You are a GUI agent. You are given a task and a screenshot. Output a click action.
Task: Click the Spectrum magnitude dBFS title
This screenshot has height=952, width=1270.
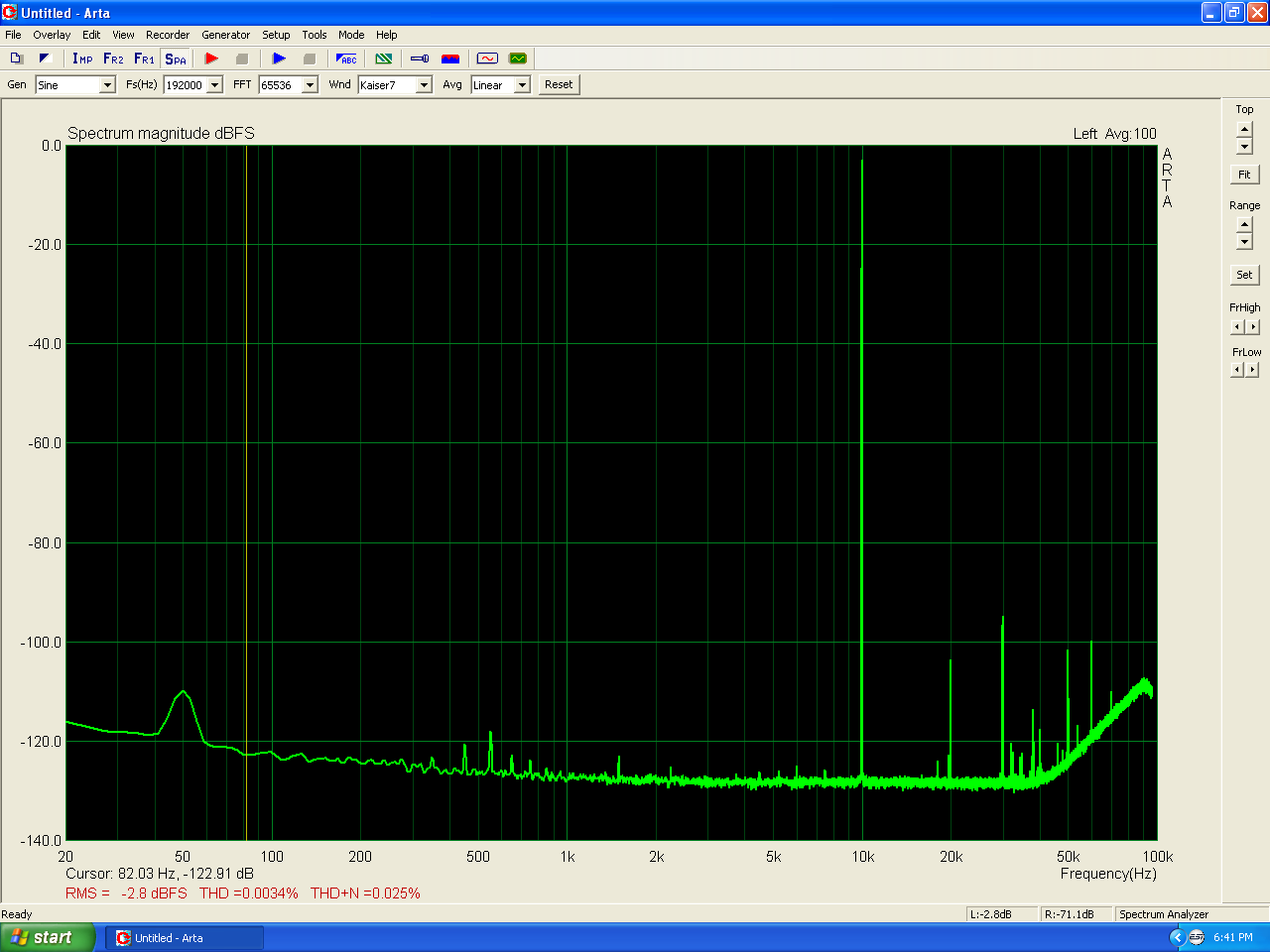tap(161, 133)
